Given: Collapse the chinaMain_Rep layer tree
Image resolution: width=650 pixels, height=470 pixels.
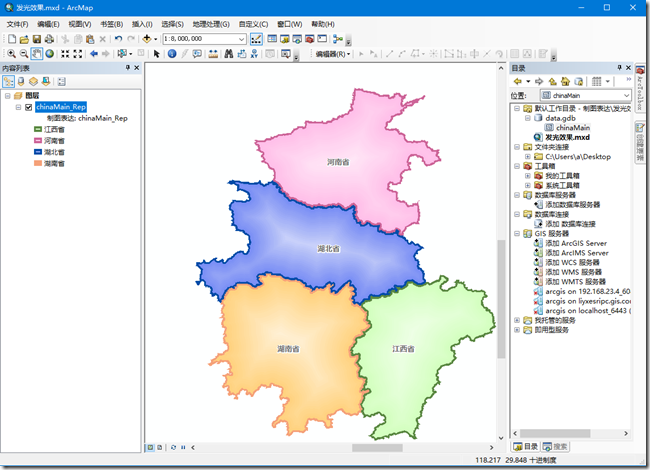Looking at the screenshot, I should 18,107.
